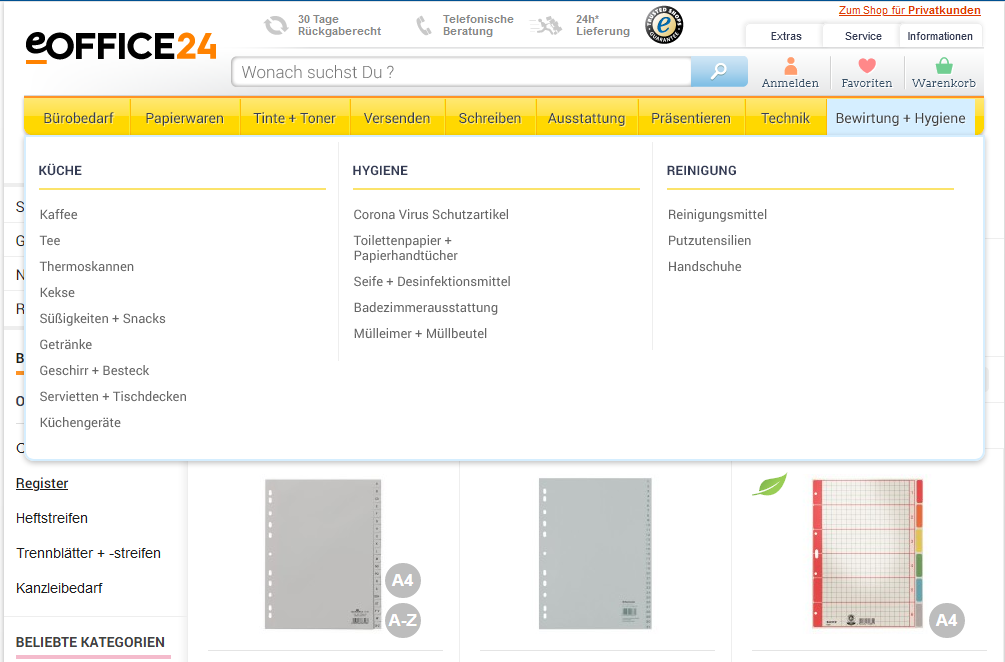
Task: Expand the Informationen tab
Action: tap(940, 36)
